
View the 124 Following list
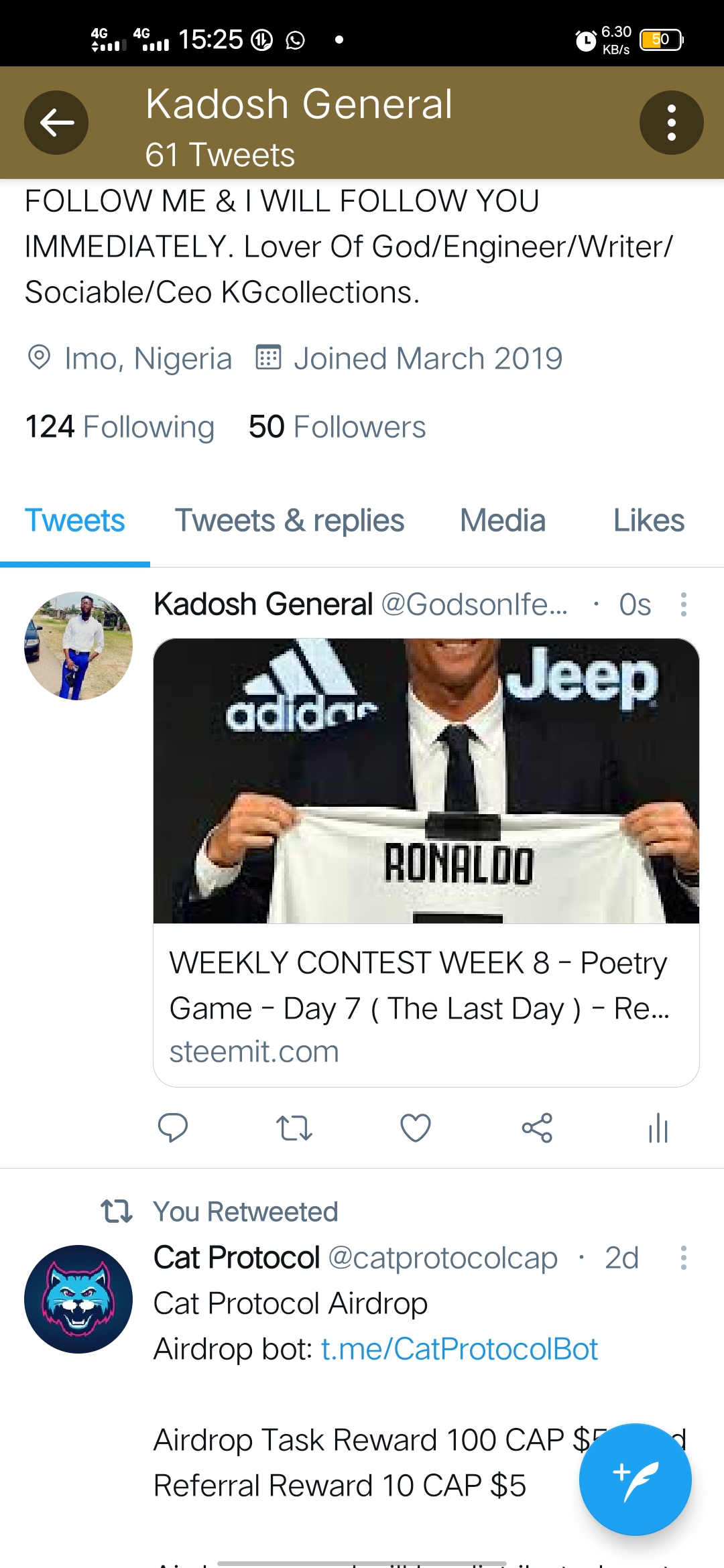(x=119, y=427)
